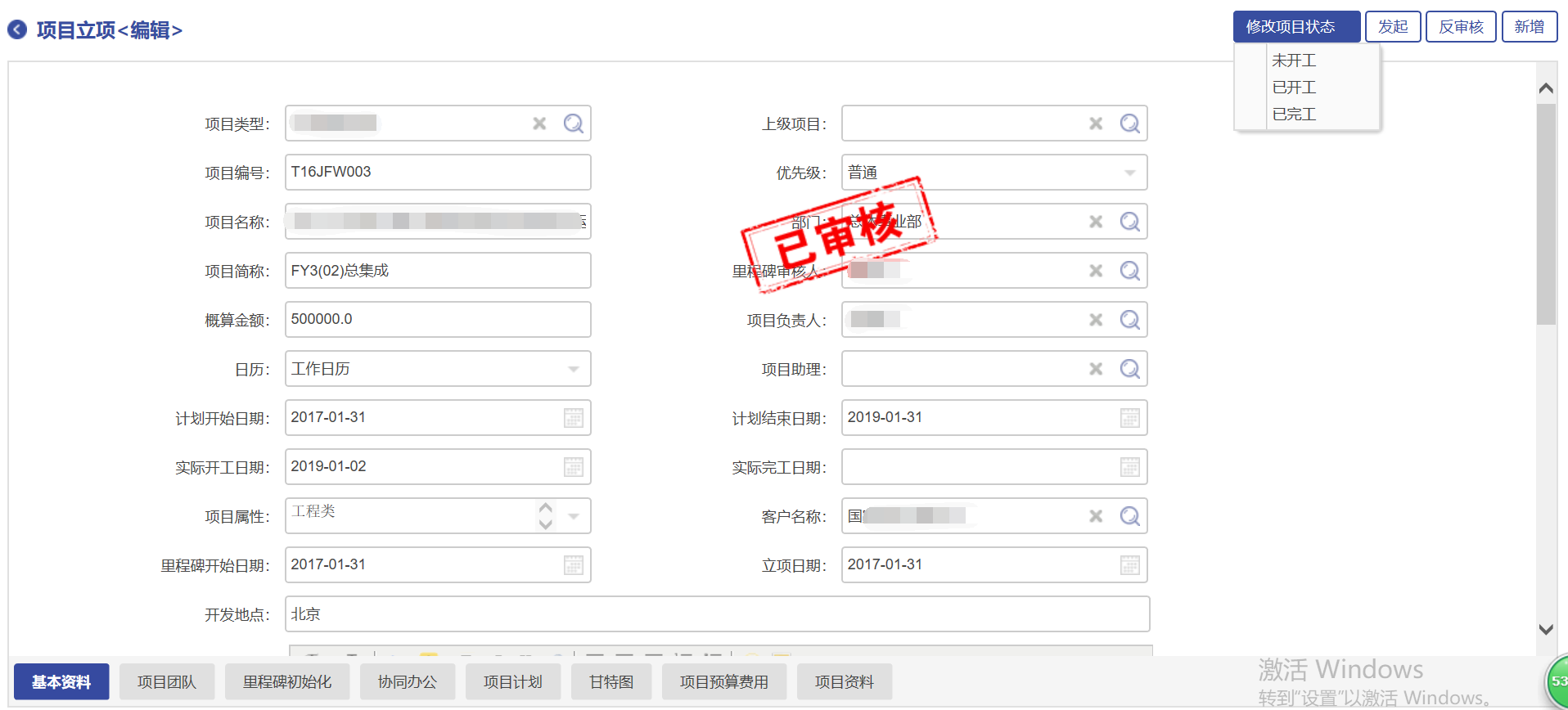Expand the 日历 dropdown list
This screenshot has height=710, width=1568.
point(573,369)
